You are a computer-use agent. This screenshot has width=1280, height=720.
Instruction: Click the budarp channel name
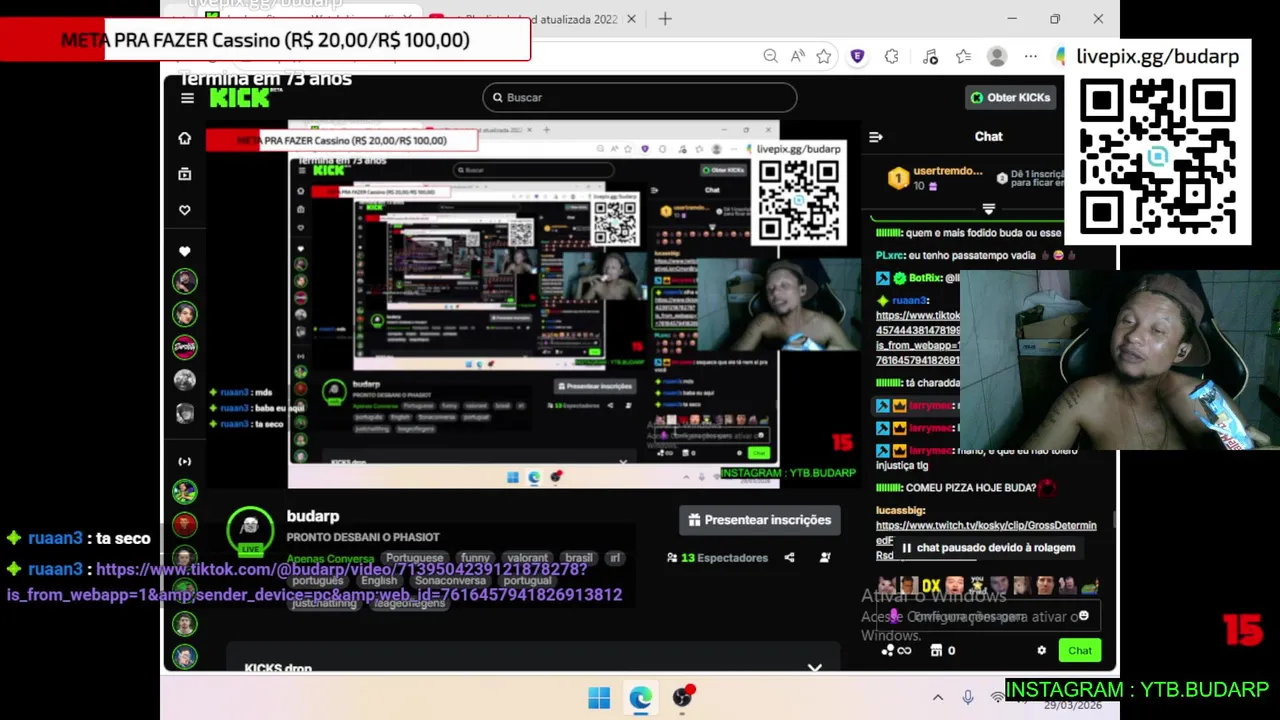313,516
